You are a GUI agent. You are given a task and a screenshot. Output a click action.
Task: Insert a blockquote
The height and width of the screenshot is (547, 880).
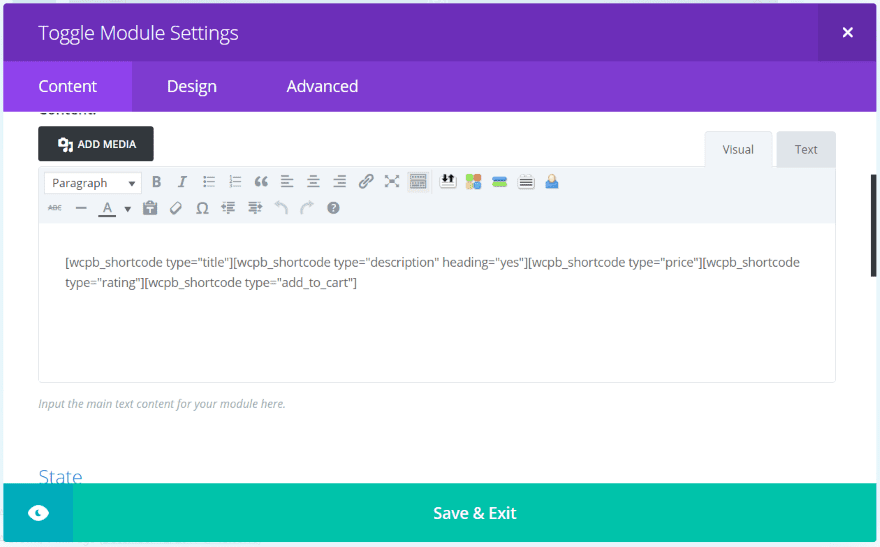point(261,182)
